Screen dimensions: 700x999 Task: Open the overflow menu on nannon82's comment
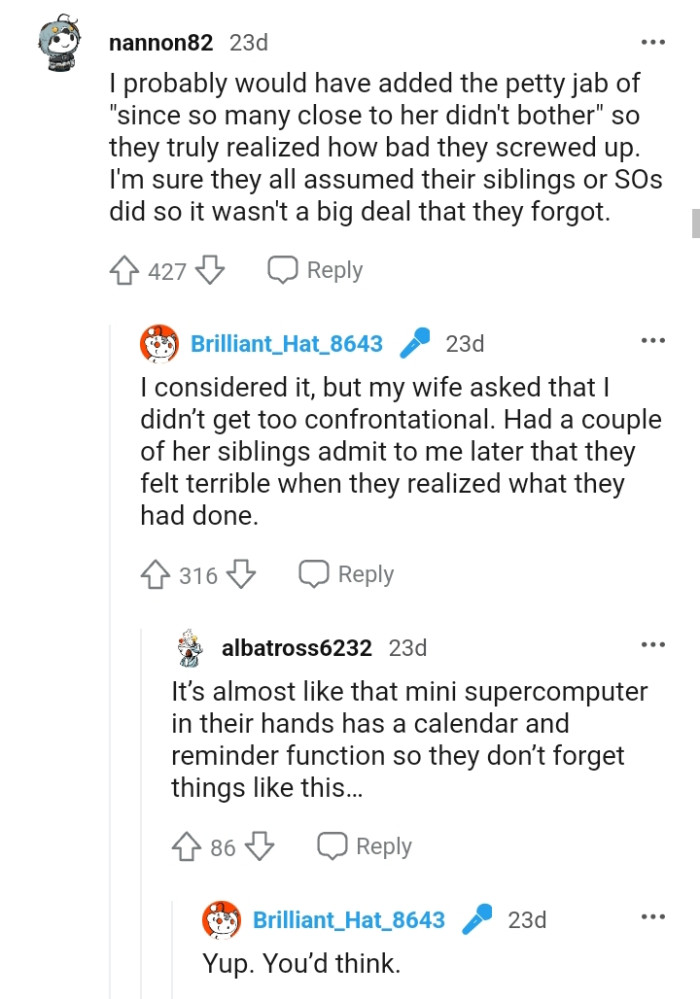[x=653, y=41]
